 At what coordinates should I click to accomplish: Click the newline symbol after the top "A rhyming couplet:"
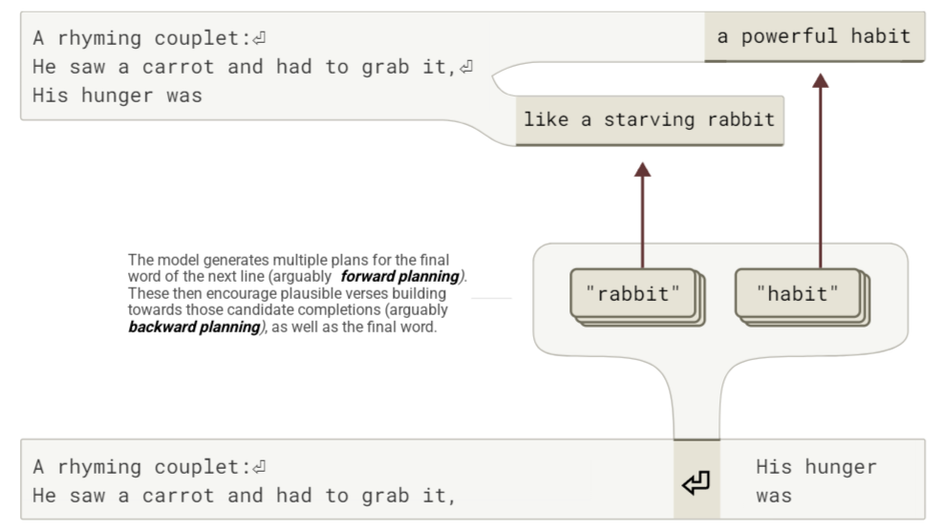click(259, 39)
